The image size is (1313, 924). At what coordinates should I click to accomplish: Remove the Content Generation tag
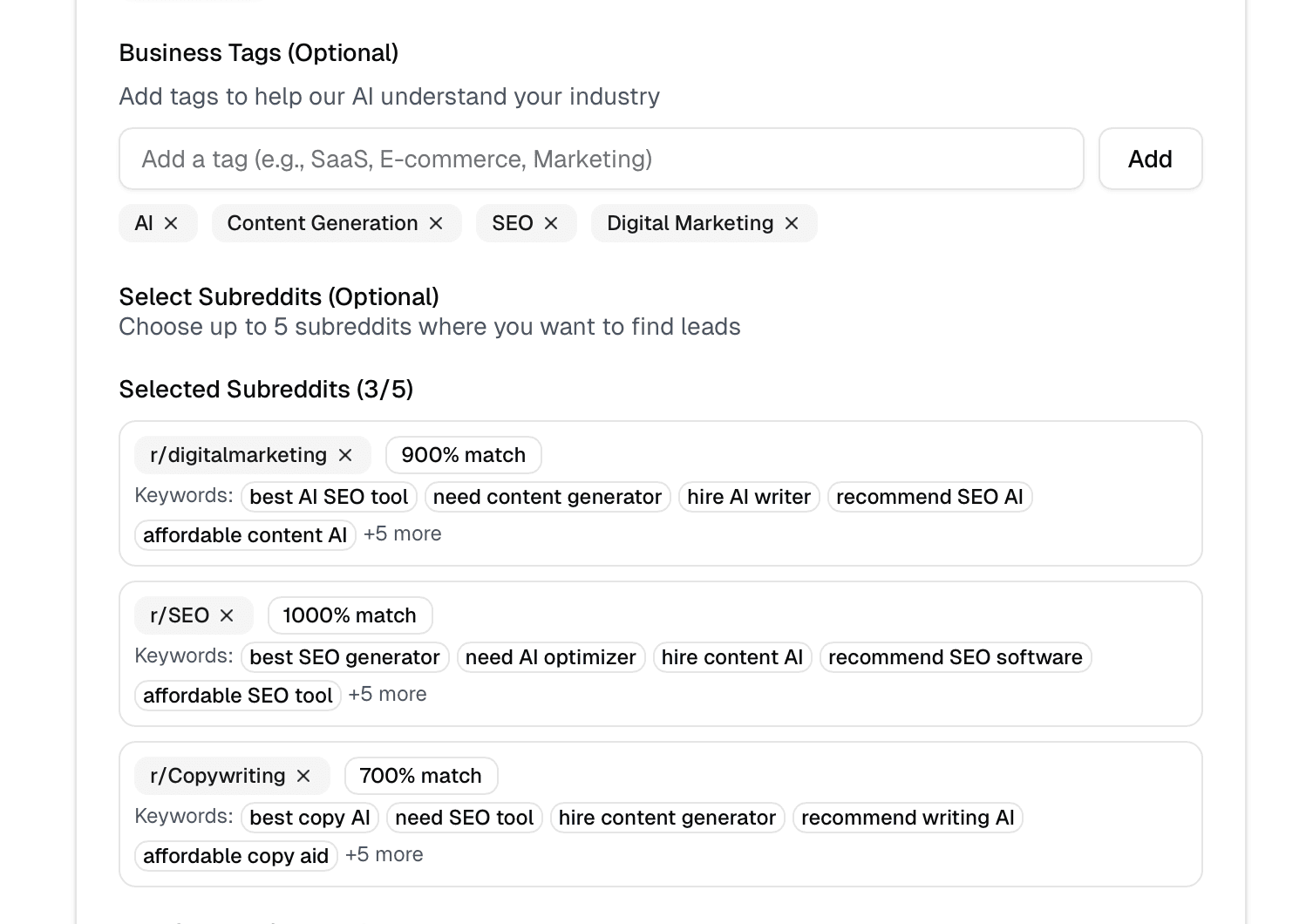pyautogui.click(x=436, y=223)
